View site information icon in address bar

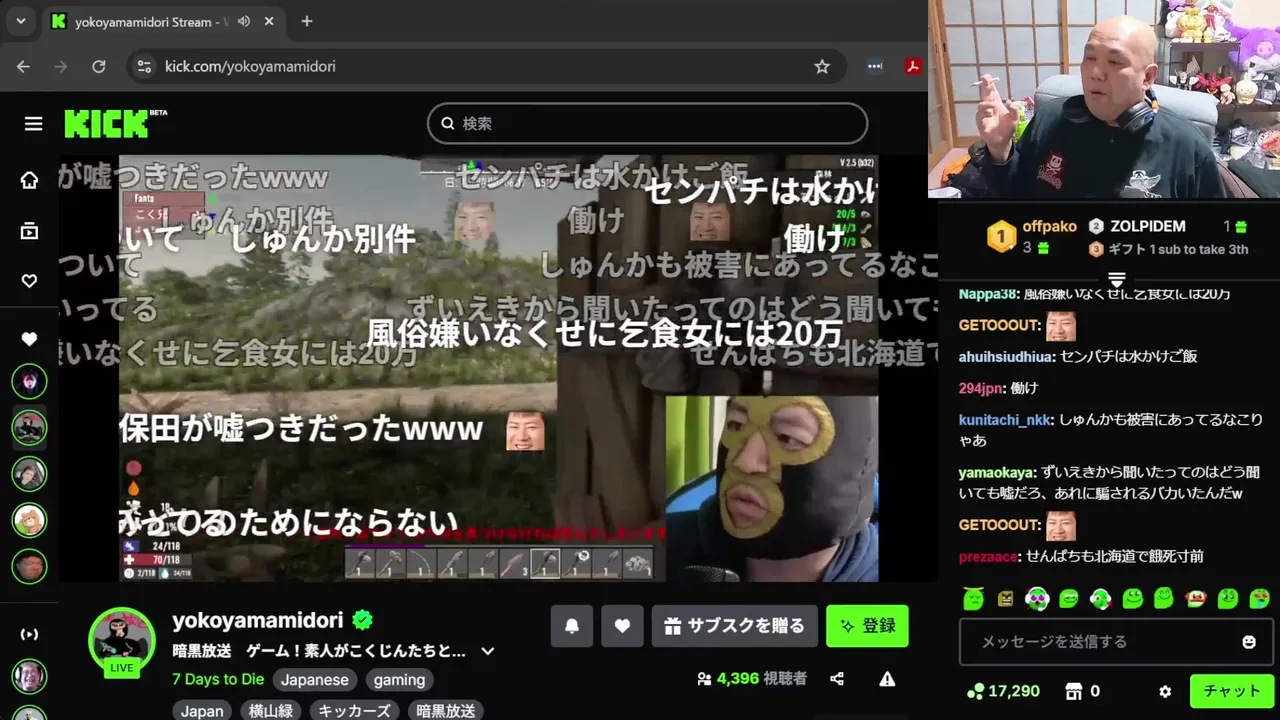[x=144, y=66]
